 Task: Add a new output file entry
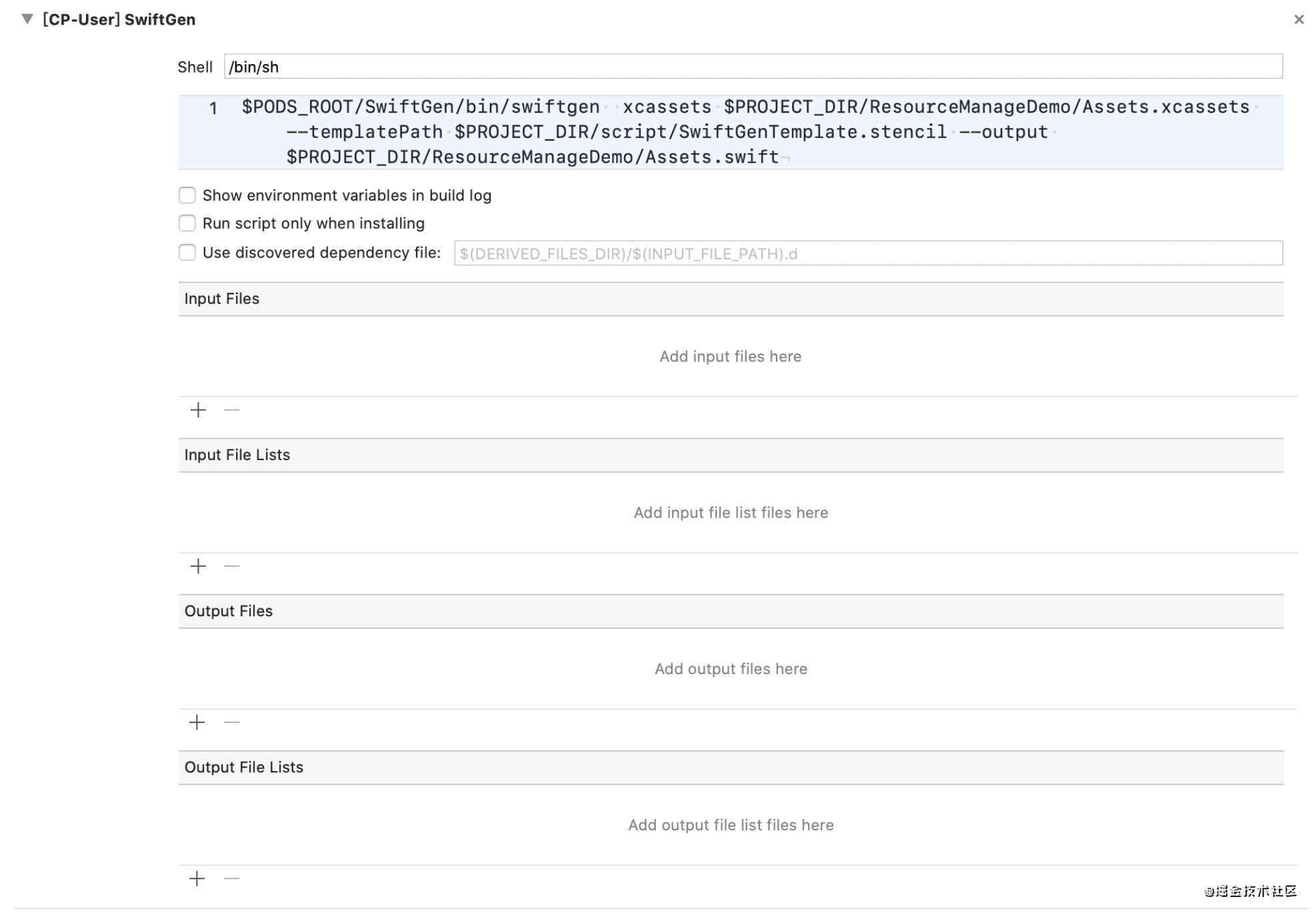coord(197,722)
